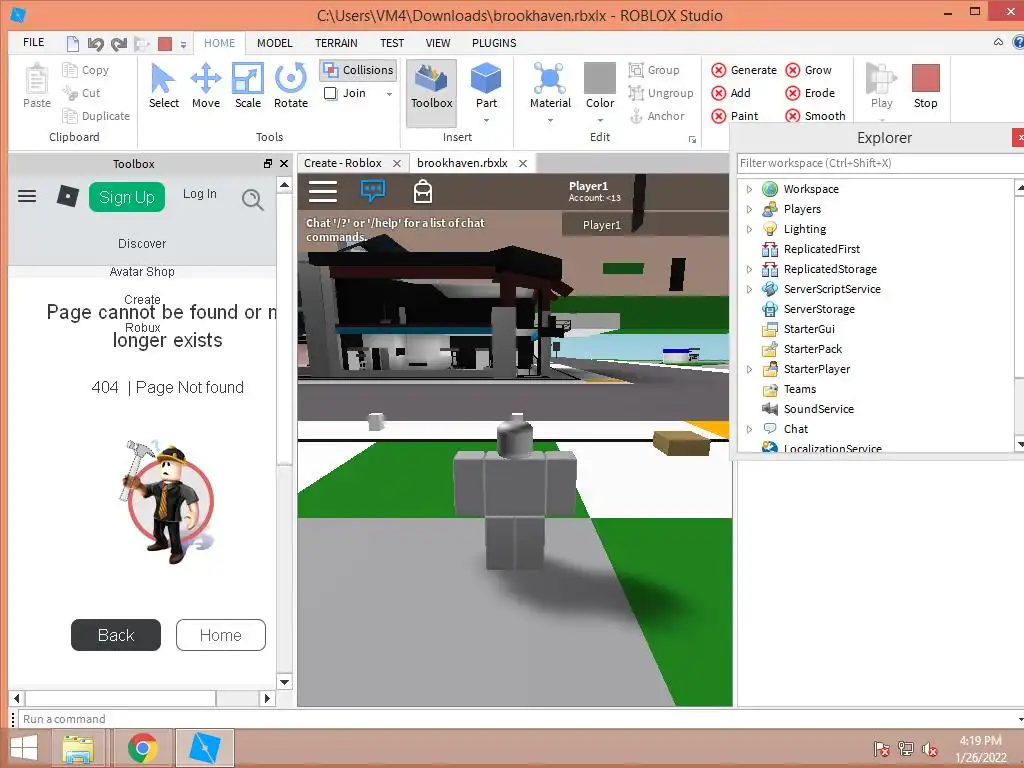The image size is (1024, 768).
Task: Click the green Sign Up button
Action: click(x=127, y=197)
